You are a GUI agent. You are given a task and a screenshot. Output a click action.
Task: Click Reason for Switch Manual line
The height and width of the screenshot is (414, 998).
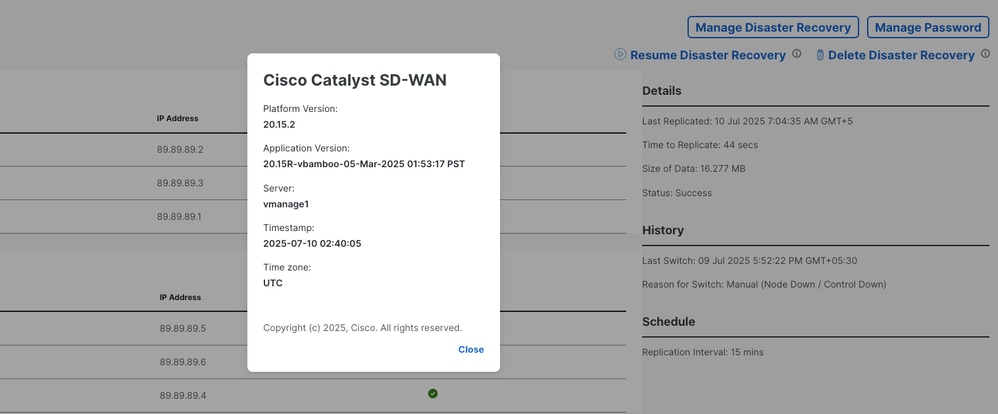coord(764,285)
